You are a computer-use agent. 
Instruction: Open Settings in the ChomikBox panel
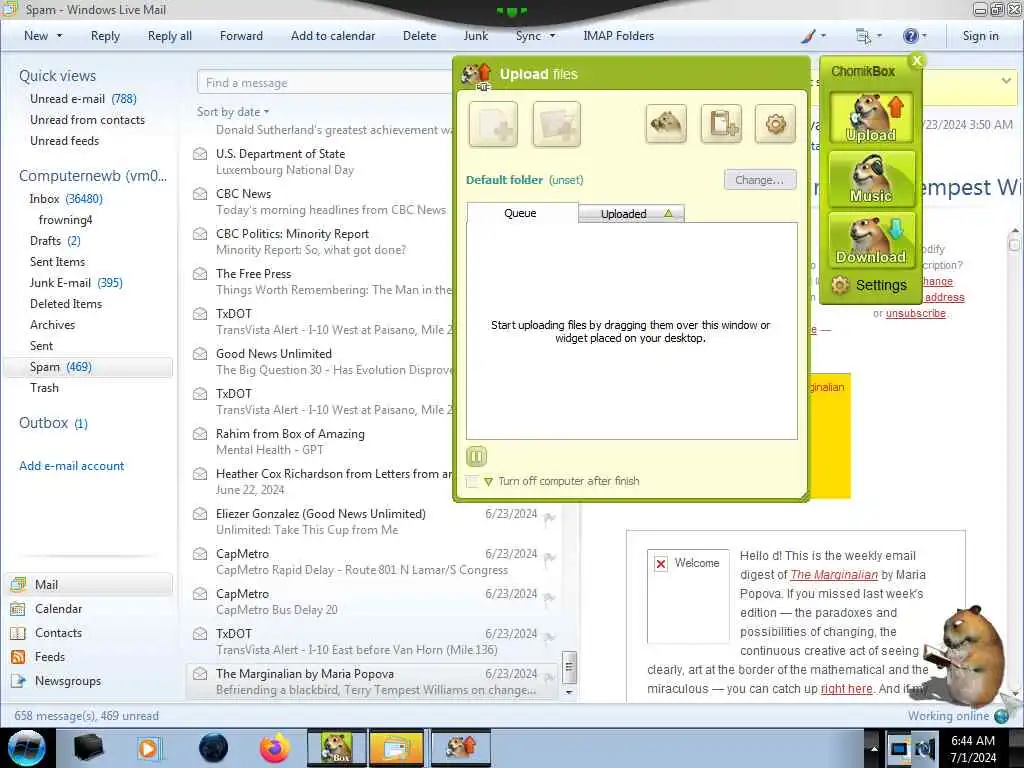(x=869, y=285)
